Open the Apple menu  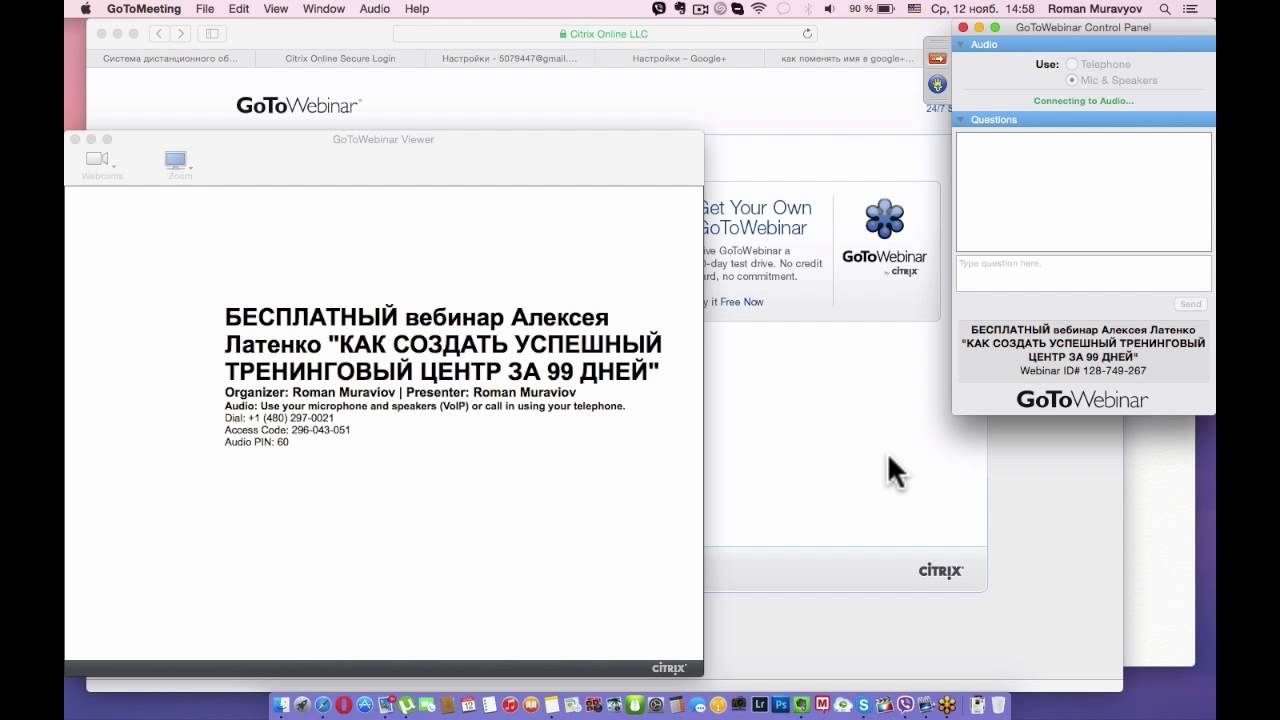pos(85,9)
